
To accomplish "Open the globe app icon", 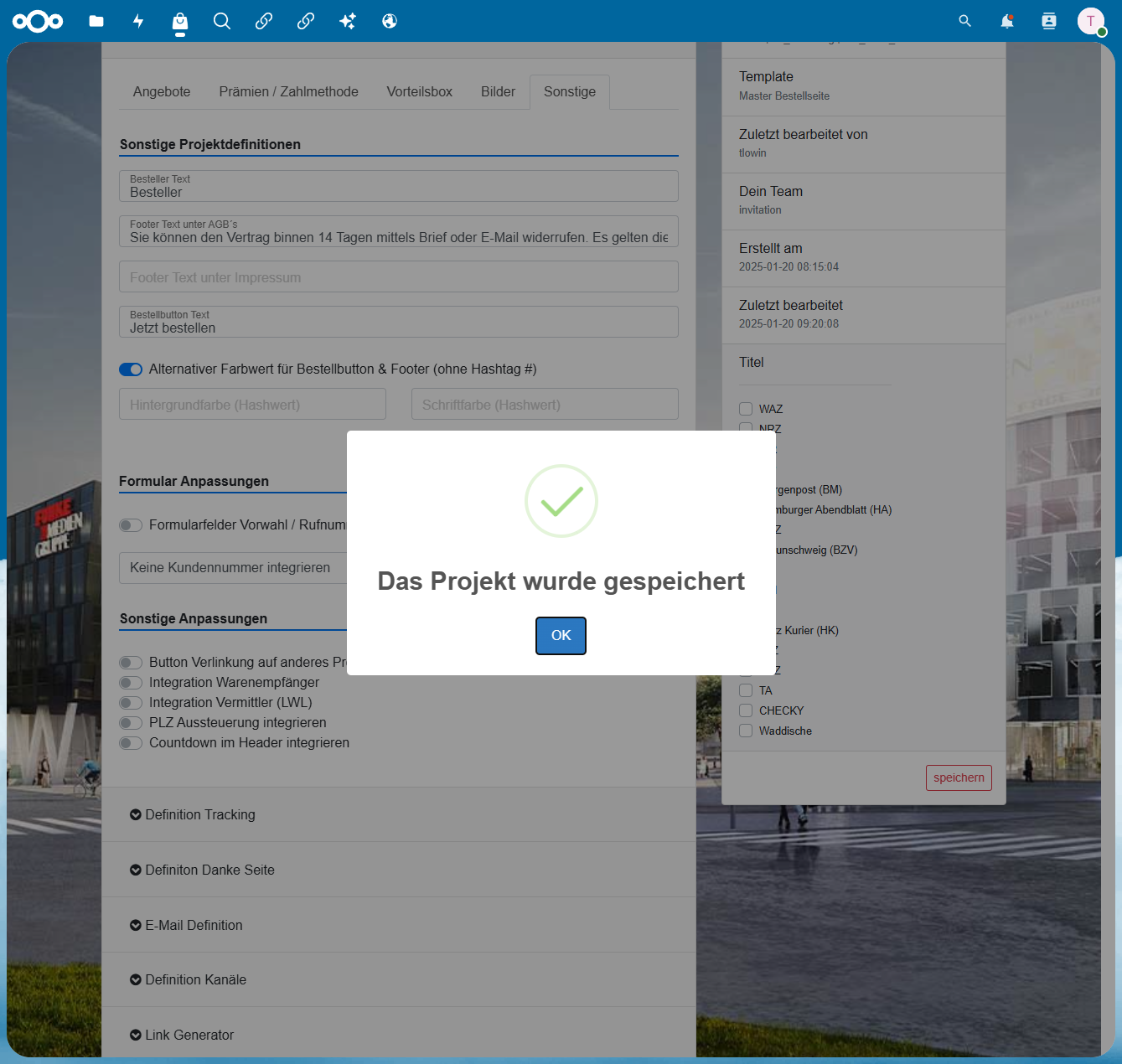I will click(x=390, y=21).
